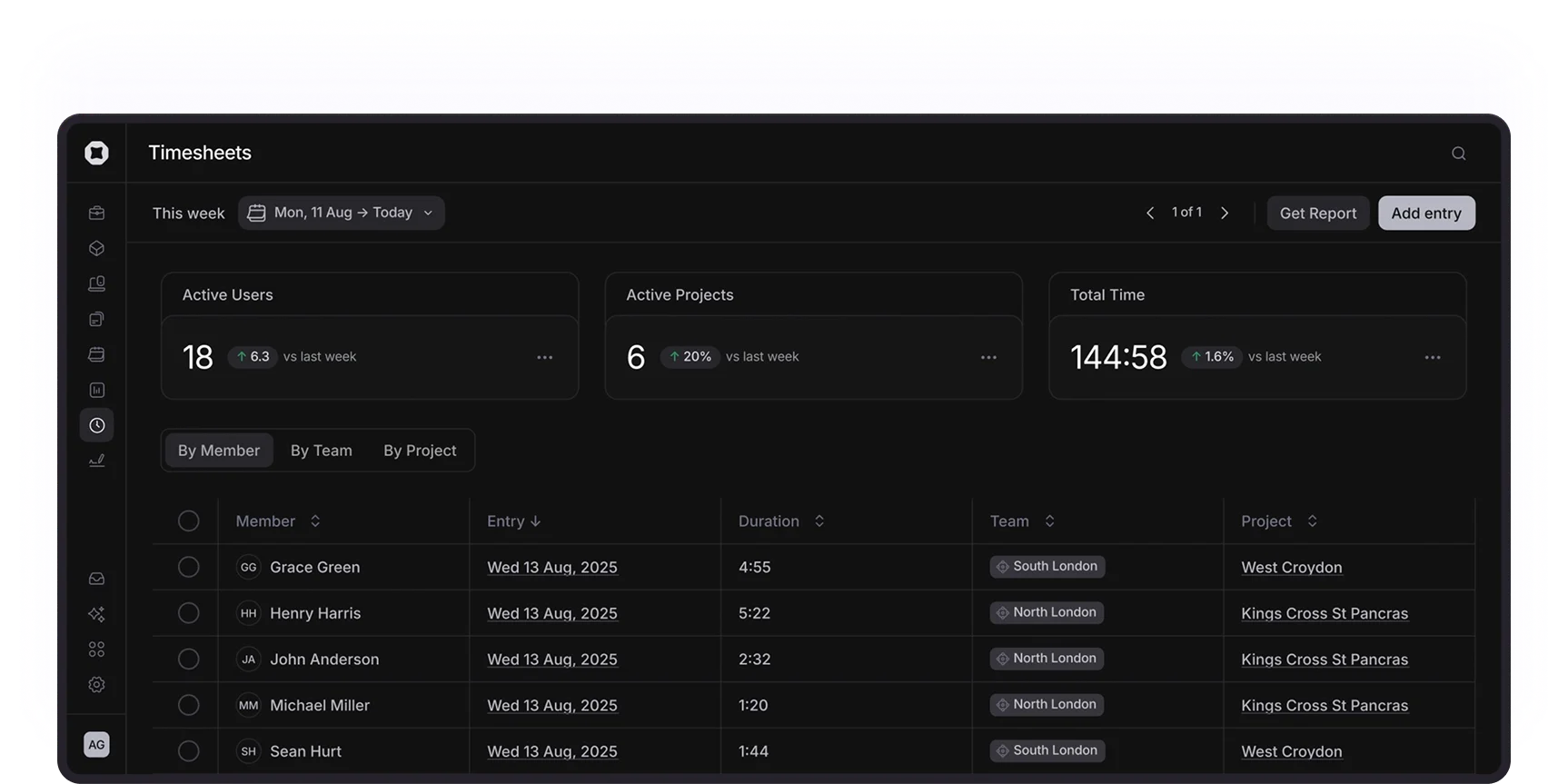Click the 144:58 total time value

[1118, 357]
